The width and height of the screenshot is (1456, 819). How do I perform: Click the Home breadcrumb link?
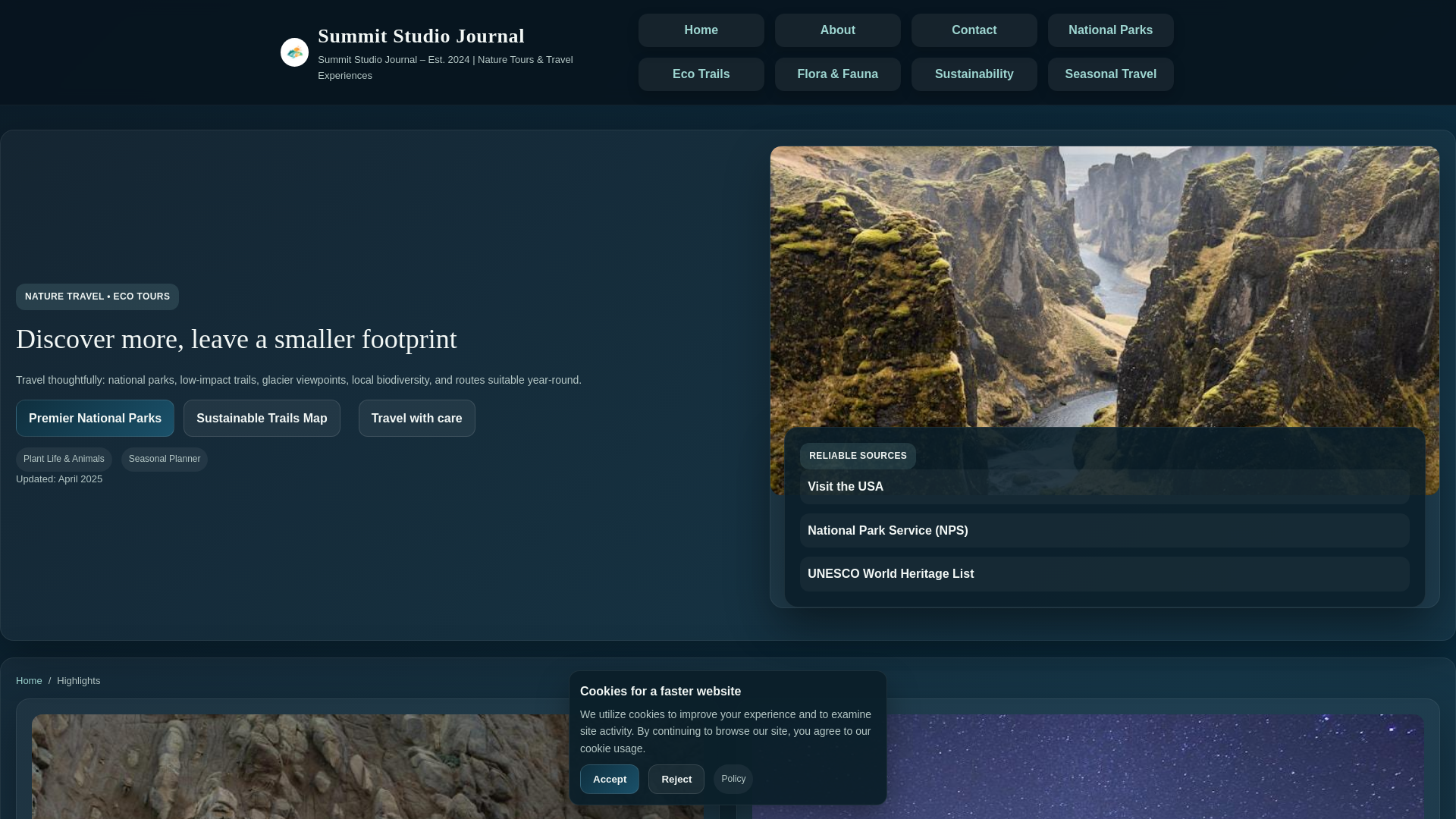(x=29, y=681)
